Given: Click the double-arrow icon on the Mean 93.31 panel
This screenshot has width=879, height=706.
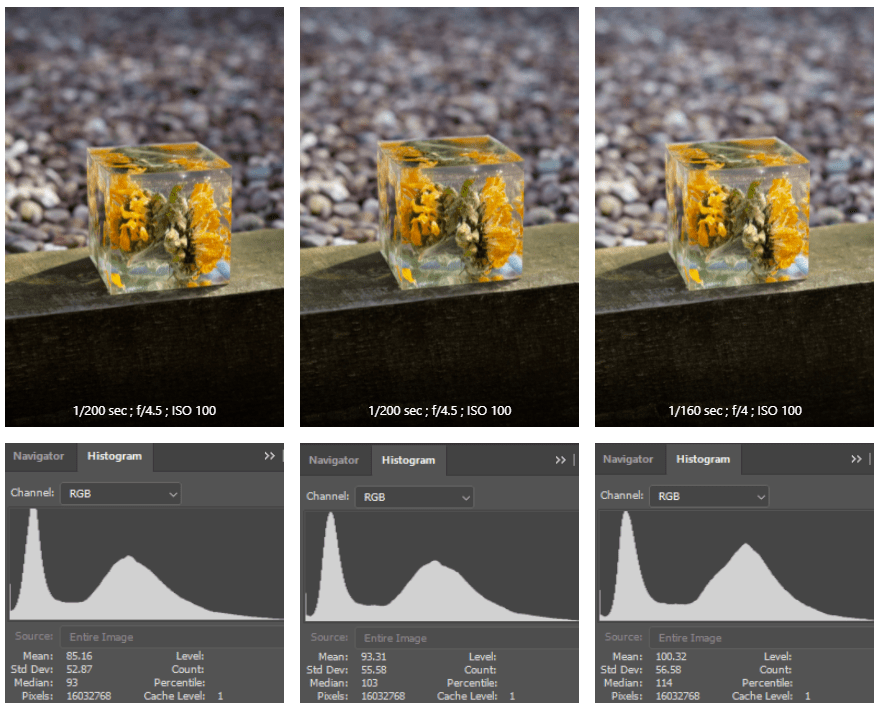Looking at the screenshot, I should pyautogui.click(x=561, y=460).
